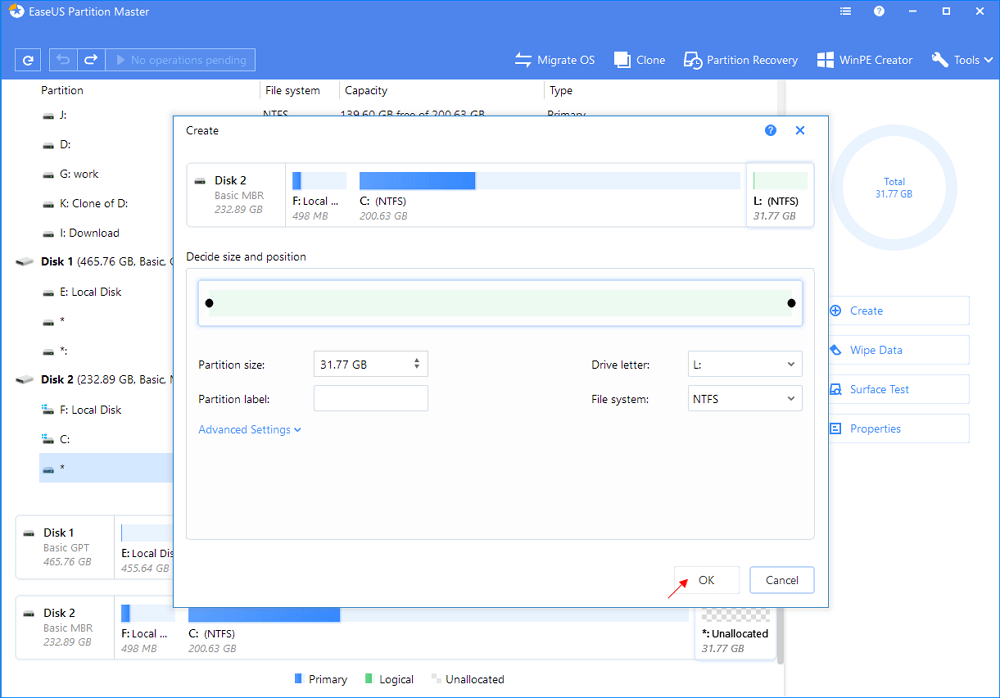Image resolution: width=1000 pixels, height=698 pixels.
Task: Click the Partition size spinner arrows
Action: click(418, 365)
